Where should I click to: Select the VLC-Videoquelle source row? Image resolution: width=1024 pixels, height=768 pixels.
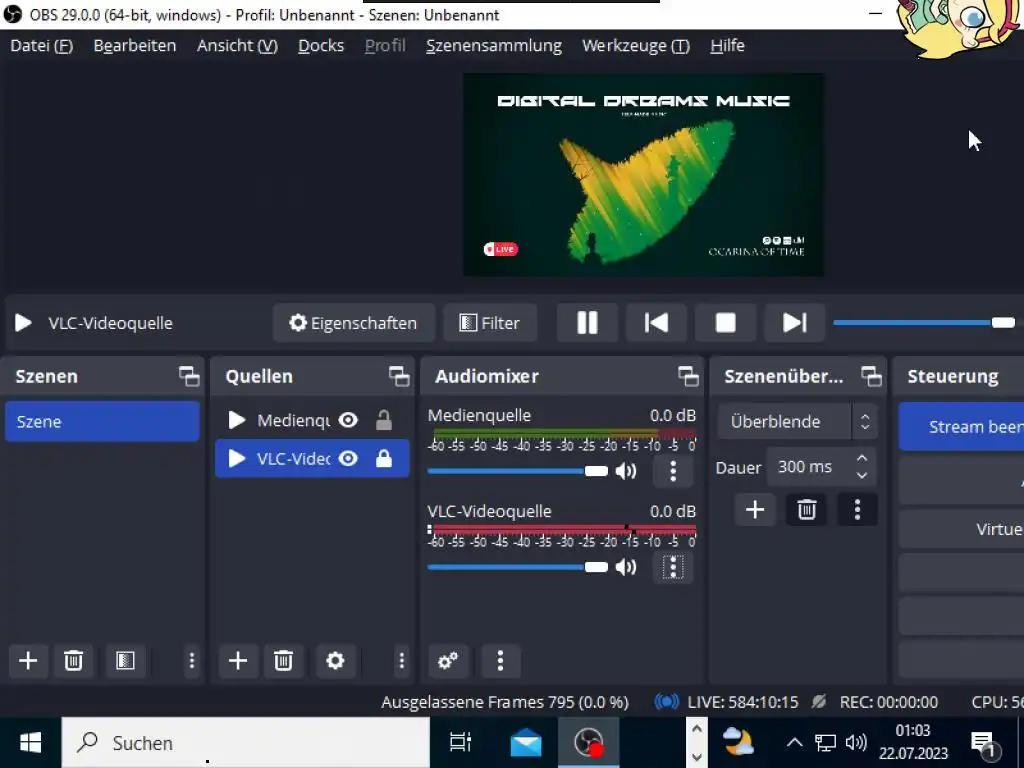click(312, 458)
